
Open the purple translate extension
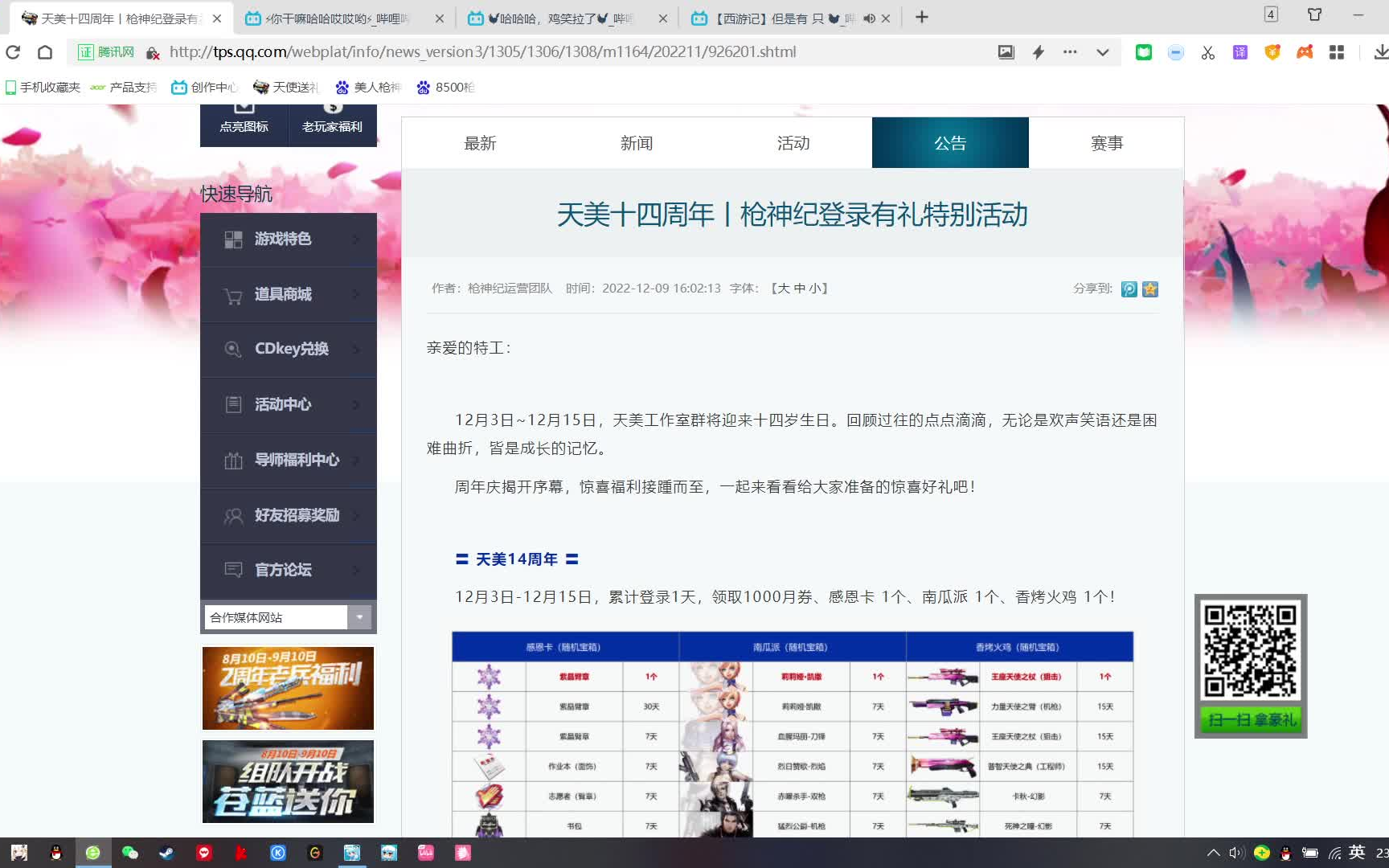1240,52
